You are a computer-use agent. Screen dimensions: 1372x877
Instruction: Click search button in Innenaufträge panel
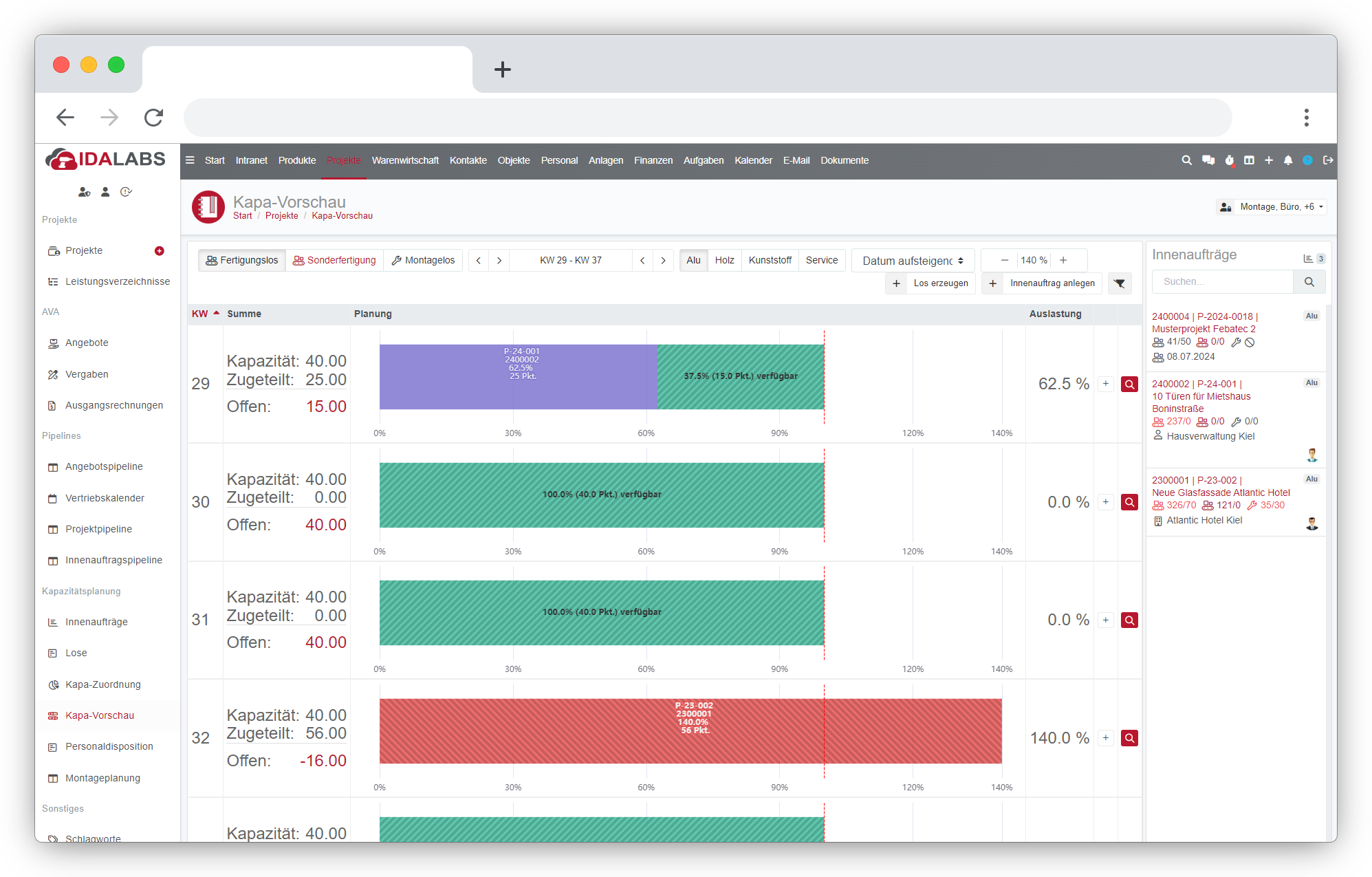click(1309, 282)
